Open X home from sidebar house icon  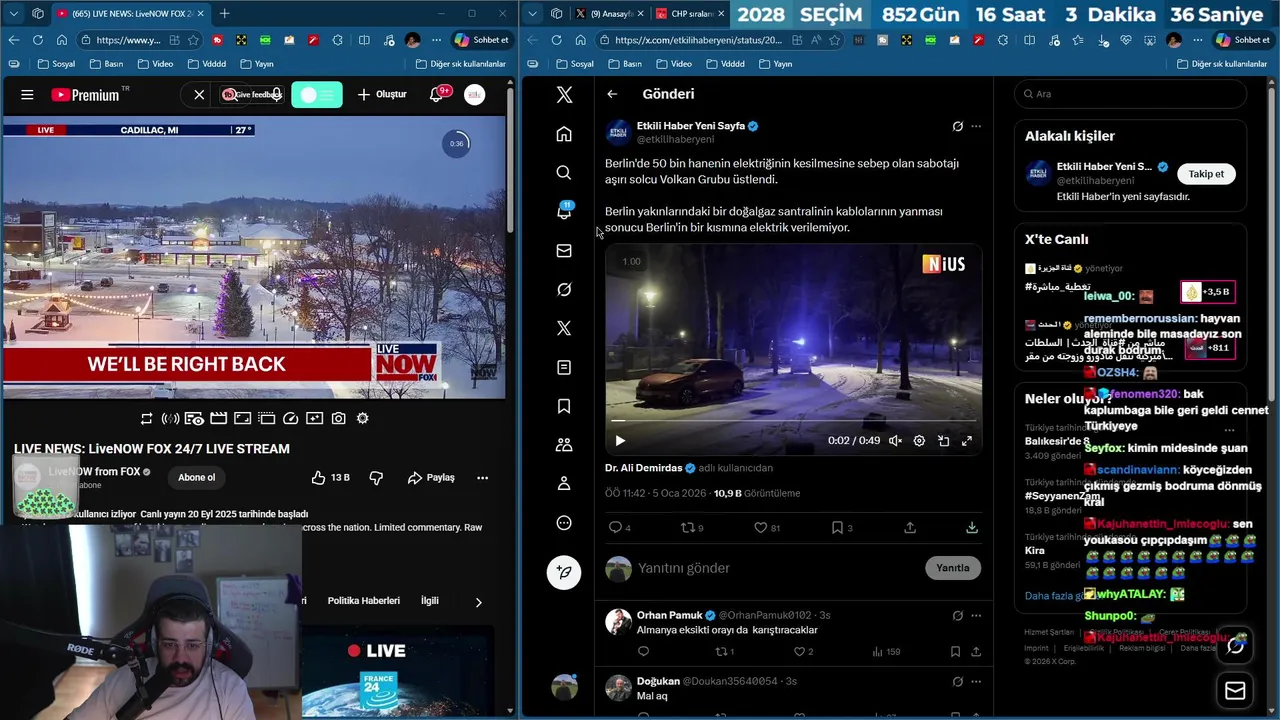[564, 134]
